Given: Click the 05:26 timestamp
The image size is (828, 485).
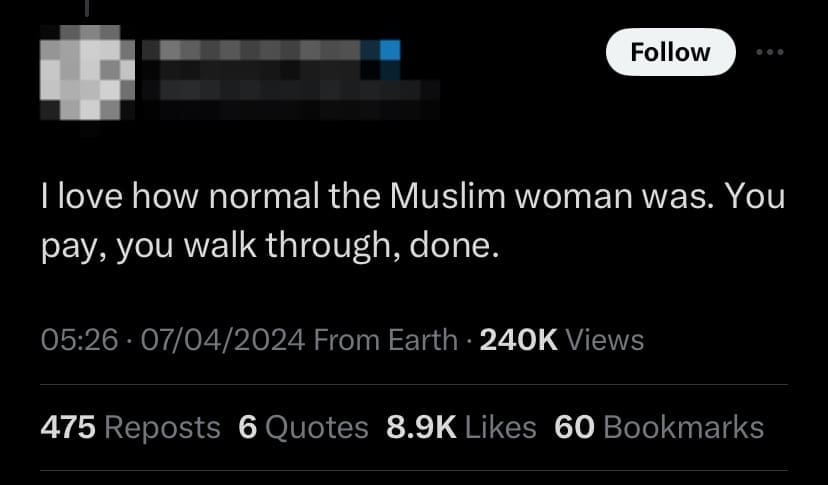Looking at the screenshot, I should (79, 339).
